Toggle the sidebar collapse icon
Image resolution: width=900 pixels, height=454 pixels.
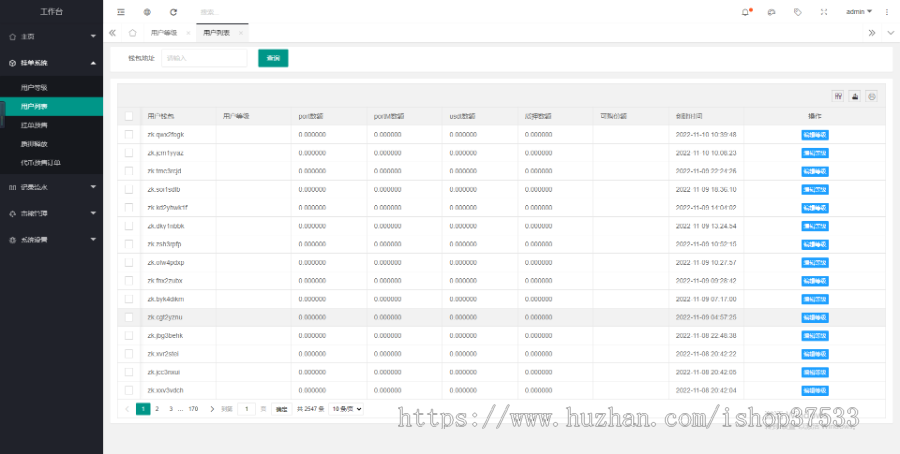[121, 12]
